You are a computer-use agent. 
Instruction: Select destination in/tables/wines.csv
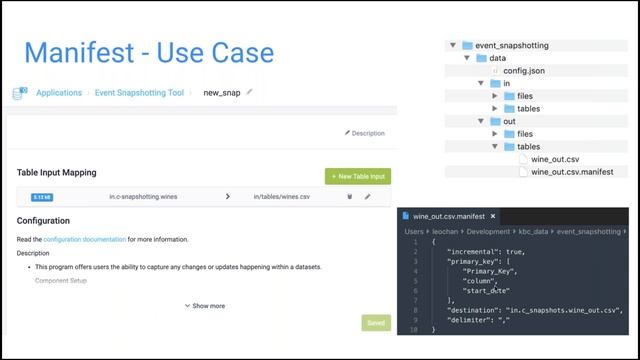point(282,197)
